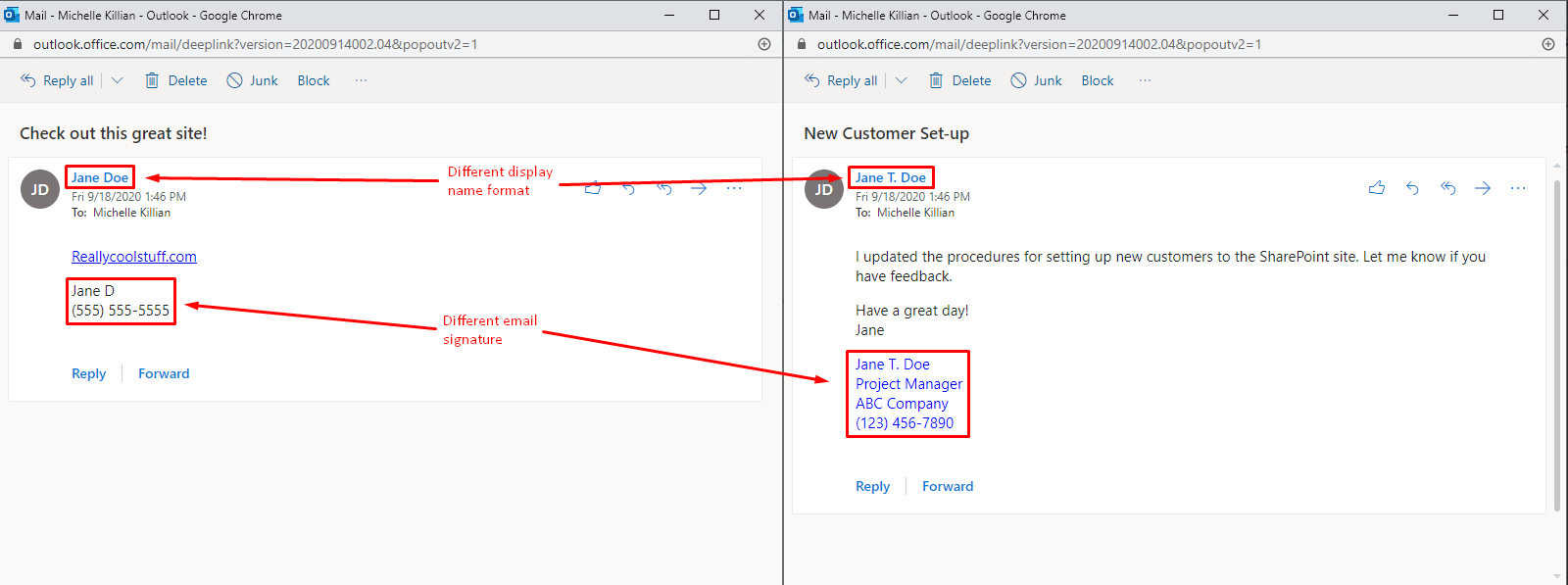The width and height of the screenshot is (1568, 585).
Task: Click the Like thumbs-up icon in New Customer Set-up email
Action: pyautogui.click(x=1377, y=188)
